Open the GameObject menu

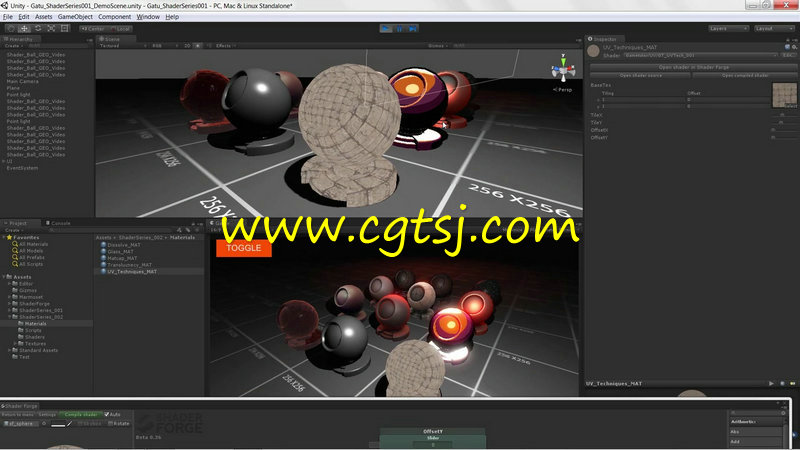pyautogui.click(x=75, y=17)
